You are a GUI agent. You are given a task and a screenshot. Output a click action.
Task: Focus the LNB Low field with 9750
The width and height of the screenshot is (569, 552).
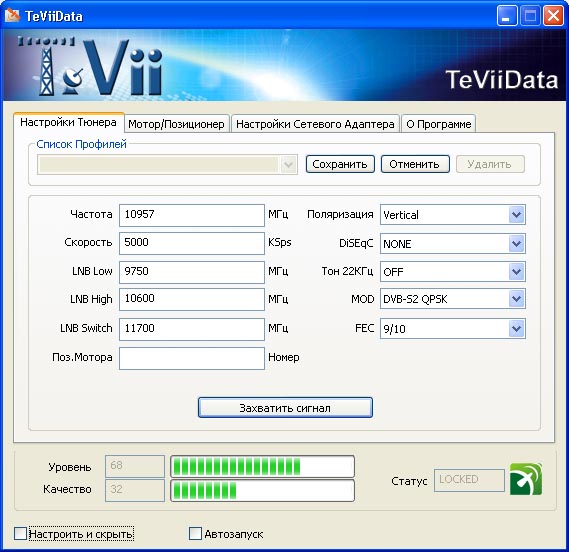click(x=192, y=272)
